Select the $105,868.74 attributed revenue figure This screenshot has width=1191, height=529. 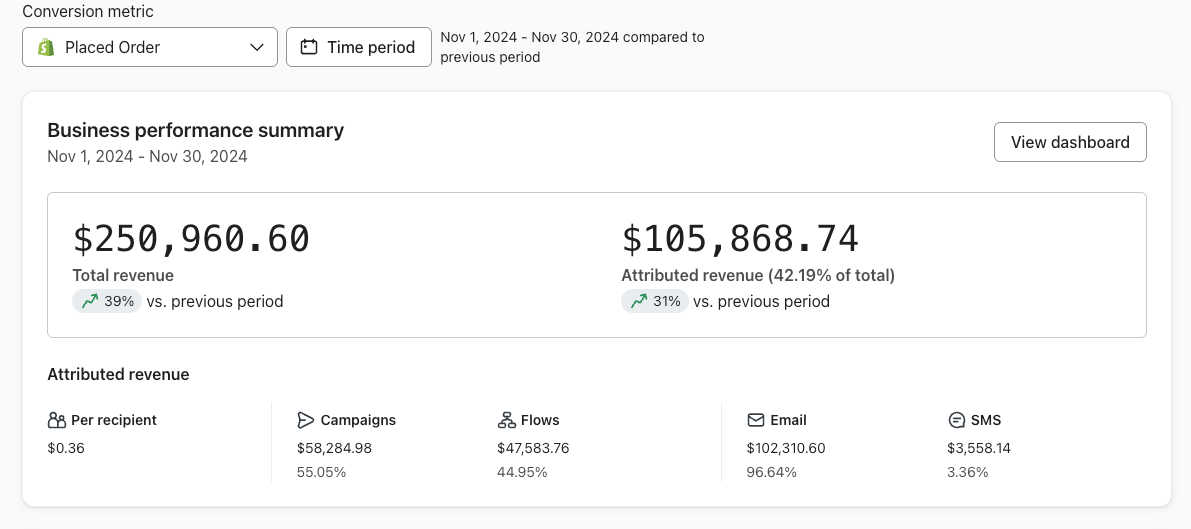tap(740, 239)
